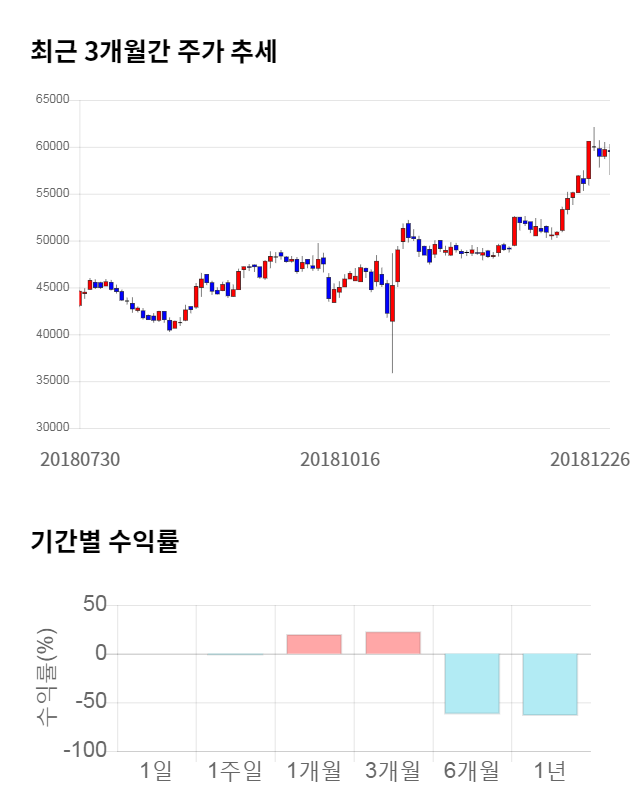
Task: Select the 1년 blue negative bar
Action: pyautogui.click(x=550, y=684)
